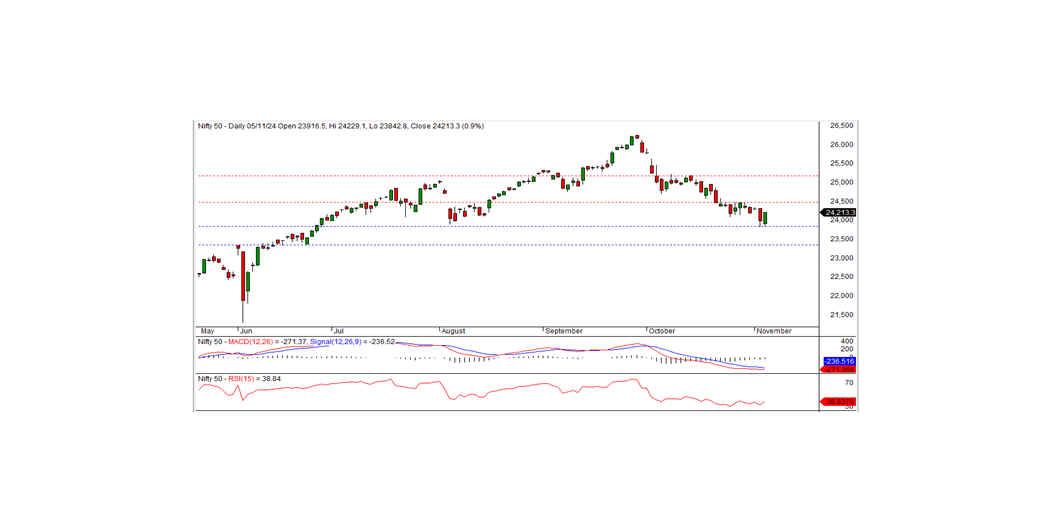Select the upper red dashed resistance line

[507, 176]
